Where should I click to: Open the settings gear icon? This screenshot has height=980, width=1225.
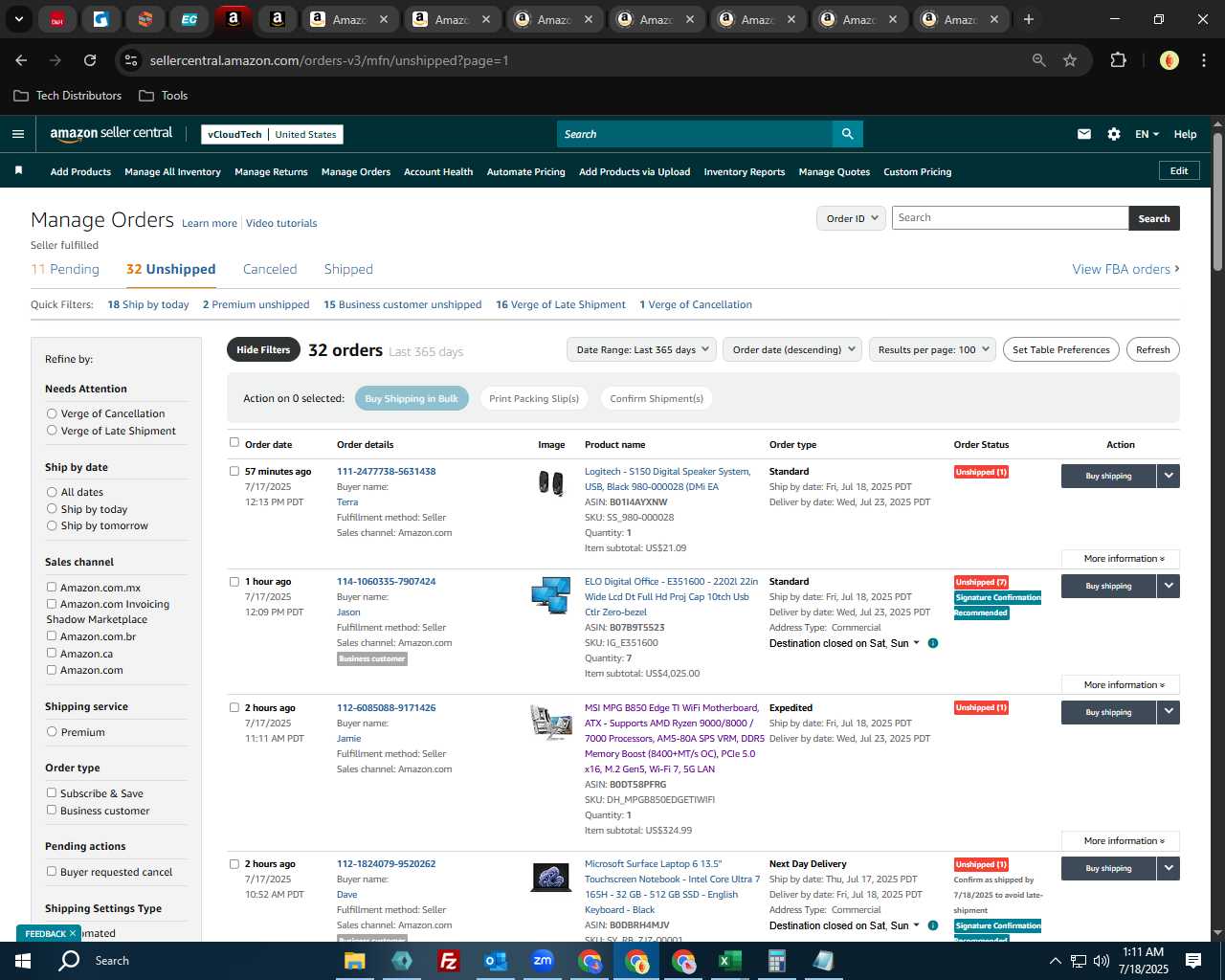point(1114,134)
